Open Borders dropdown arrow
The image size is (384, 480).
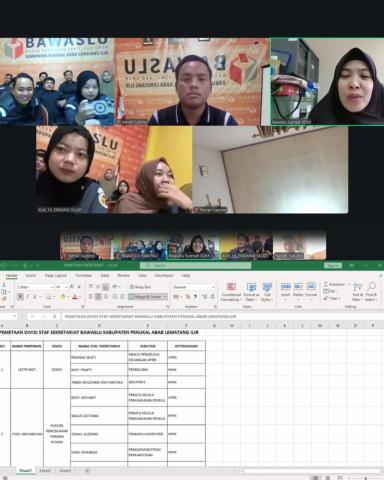53,297
